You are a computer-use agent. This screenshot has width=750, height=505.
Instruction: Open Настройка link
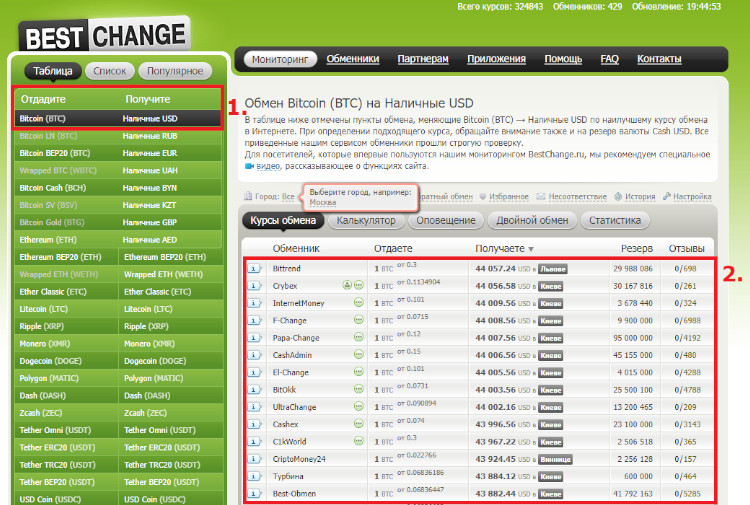[x=692, y=197]
